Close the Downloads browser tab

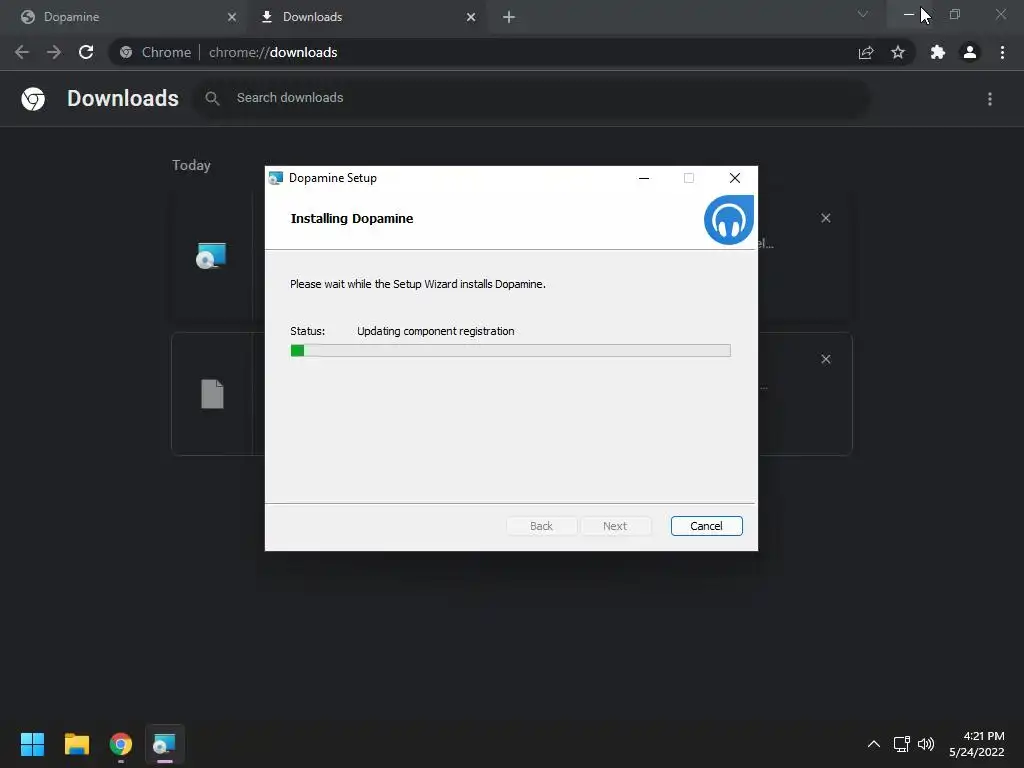tap(471, 17)
